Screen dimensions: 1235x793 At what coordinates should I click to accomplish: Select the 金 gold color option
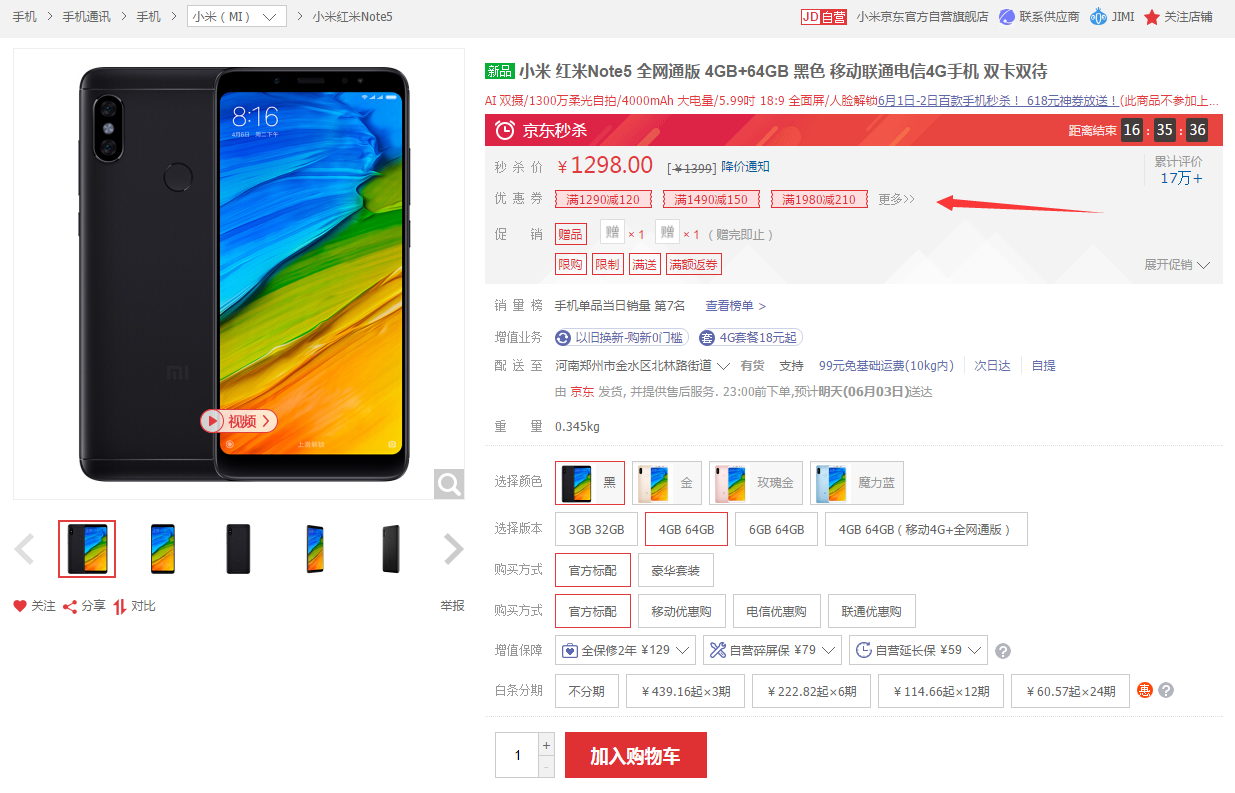tap(667, 483)
